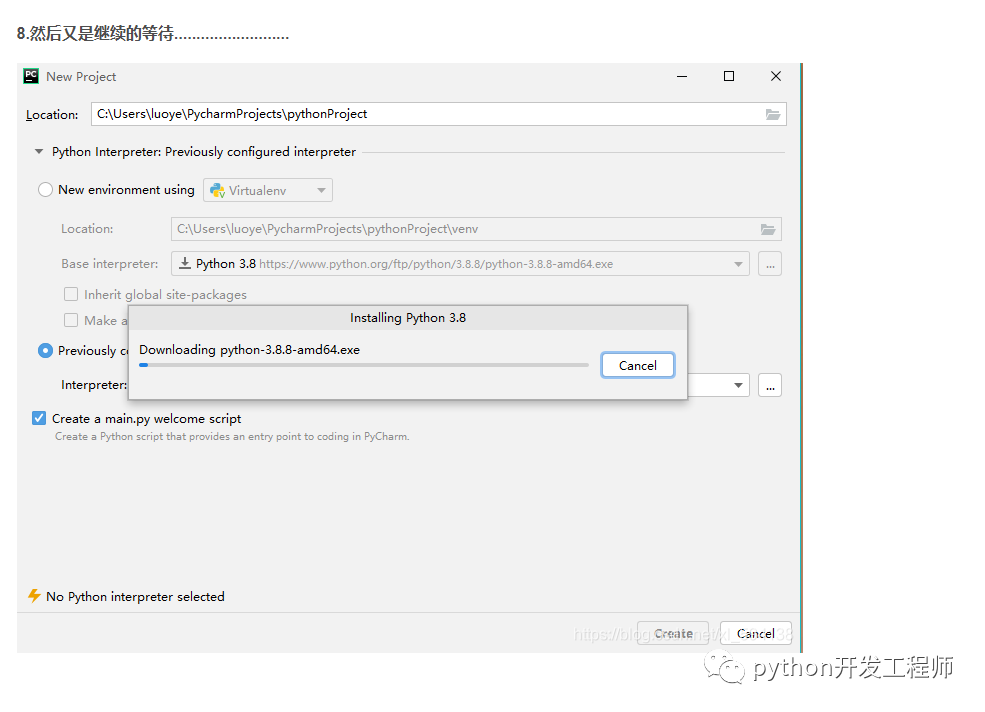
Task: Toggle the Make available checkbox
Action: coord(71,320)
